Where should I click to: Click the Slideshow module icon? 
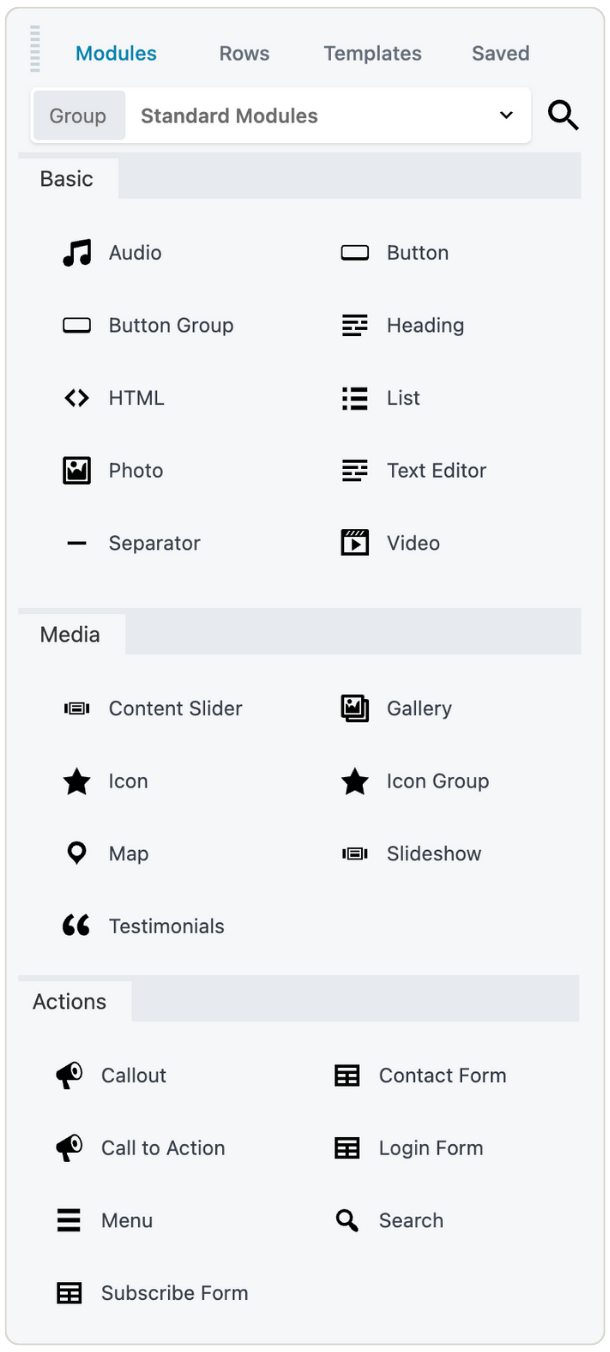354,853
